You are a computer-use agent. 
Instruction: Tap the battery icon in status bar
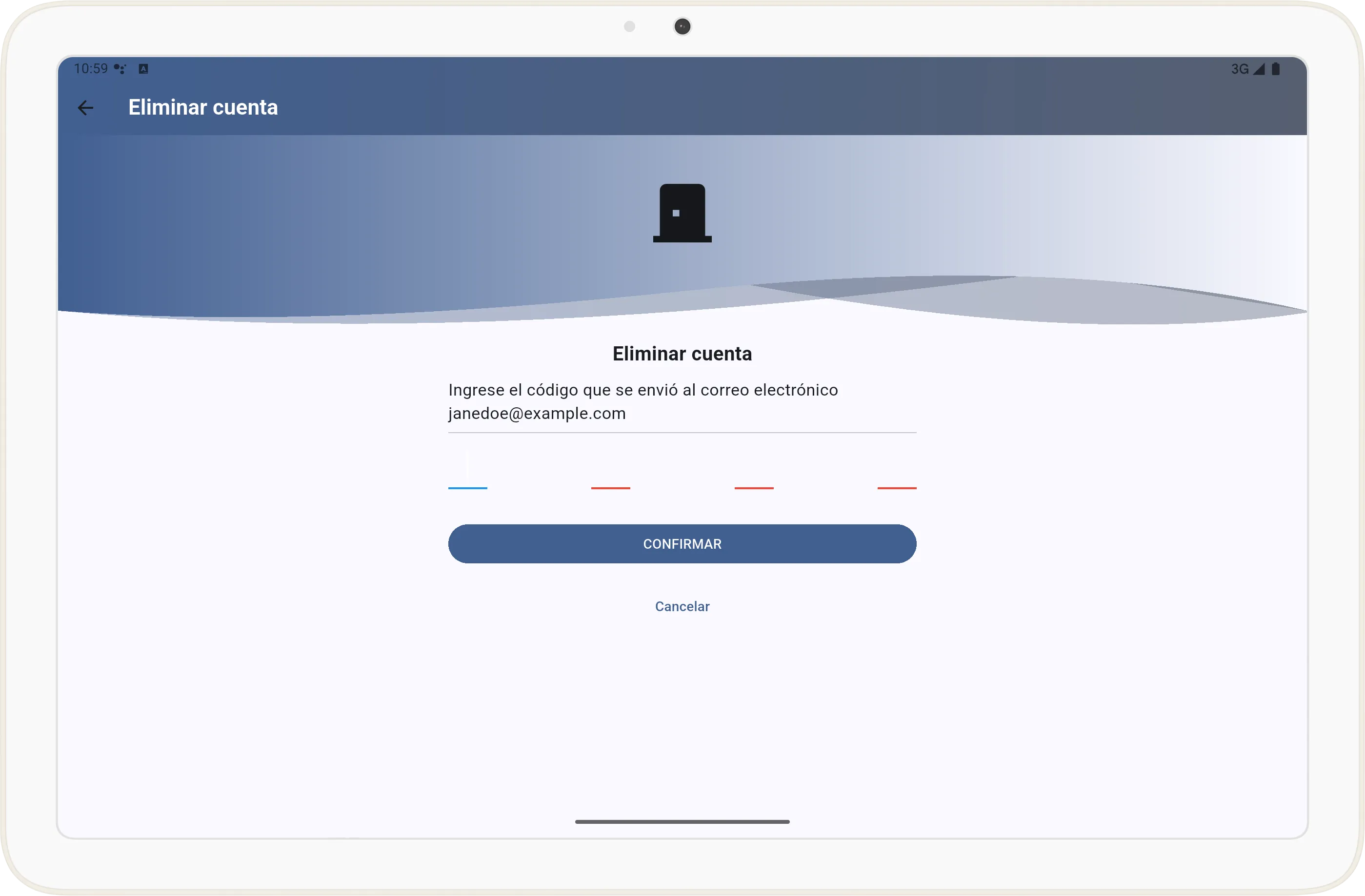[x=1276, y=69]
